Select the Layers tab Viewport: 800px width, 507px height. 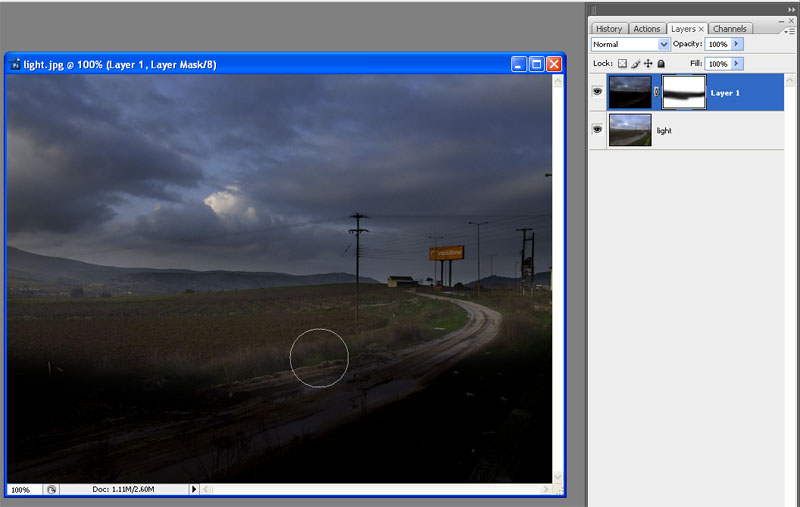[683, 29]
